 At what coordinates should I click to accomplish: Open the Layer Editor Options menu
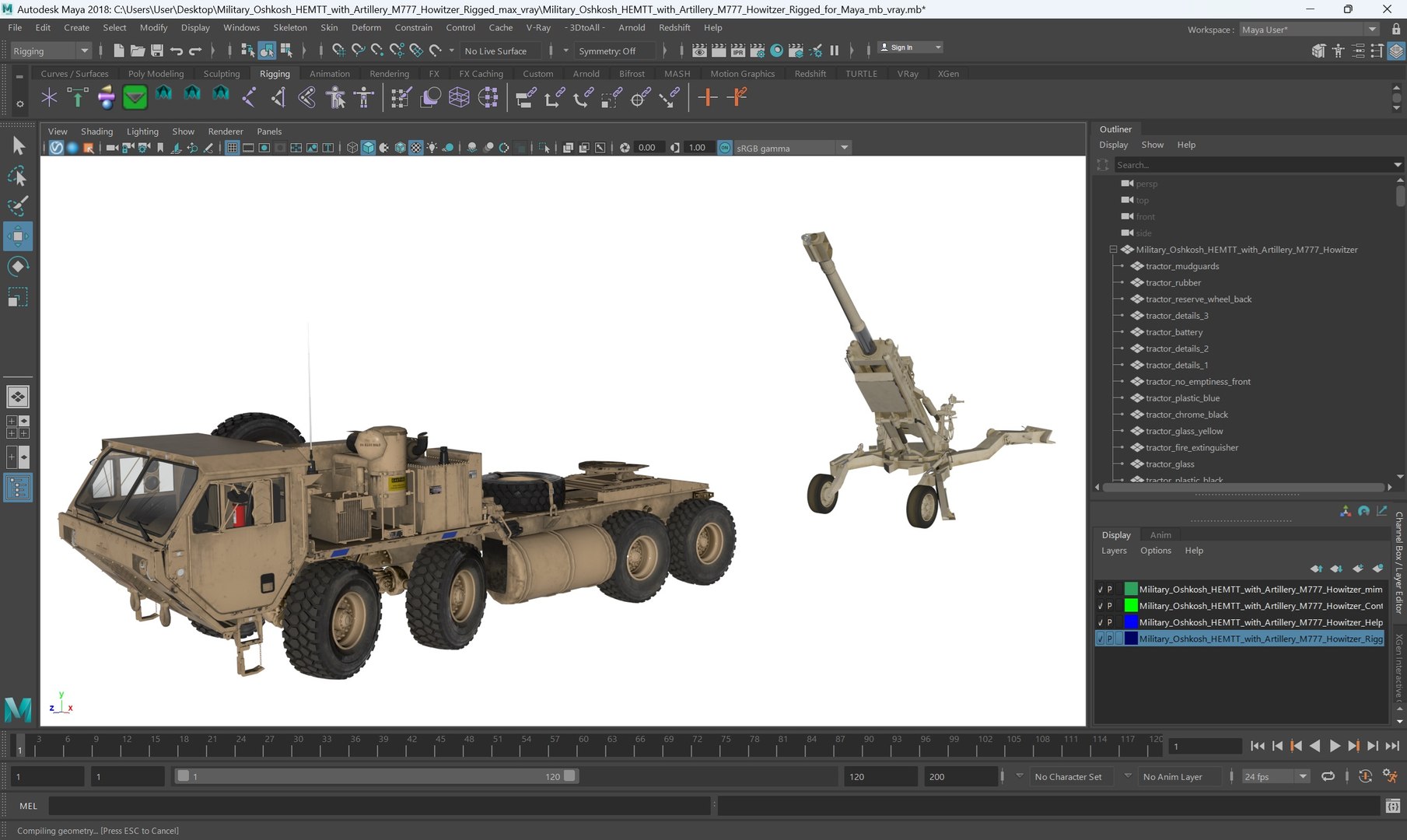click(x=1155, y=551)
